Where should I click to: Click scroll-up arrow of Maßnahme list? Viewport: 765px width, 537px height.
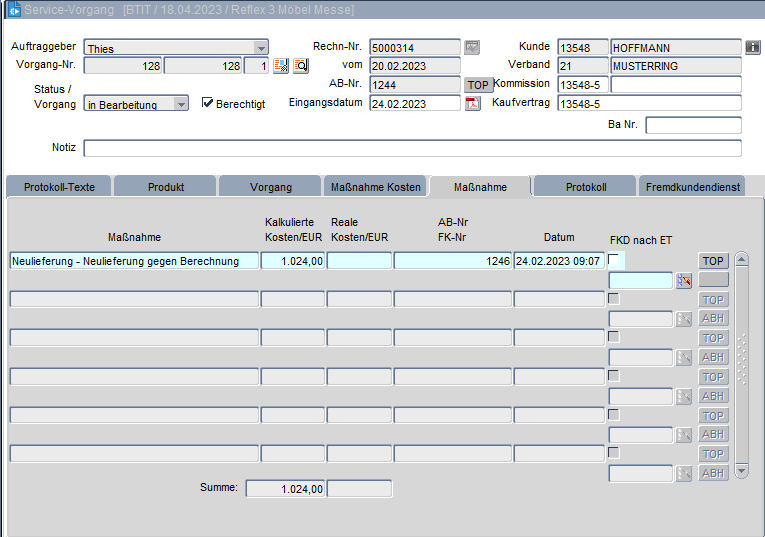tap(741, 260)
